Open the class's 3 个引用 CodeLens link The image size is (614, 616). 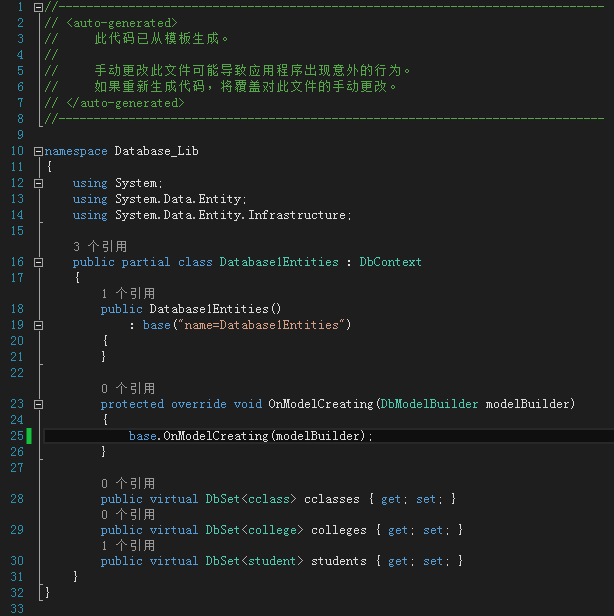(x=100, y=246)
